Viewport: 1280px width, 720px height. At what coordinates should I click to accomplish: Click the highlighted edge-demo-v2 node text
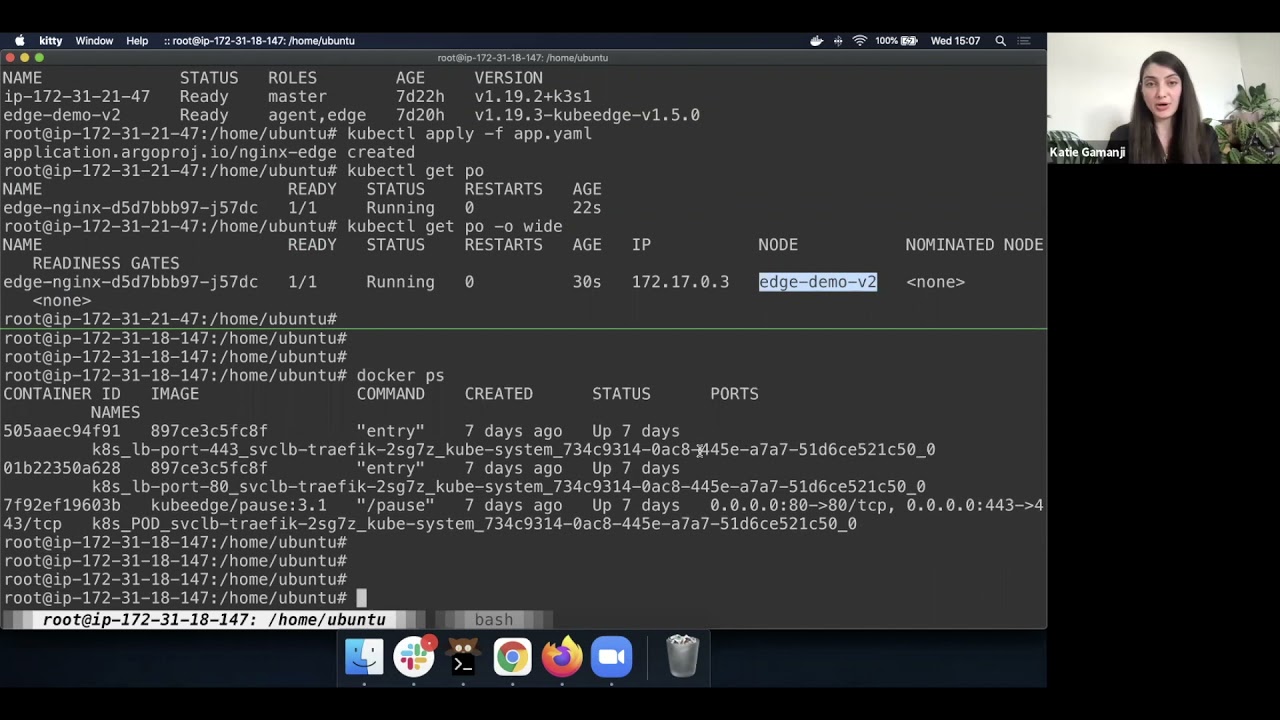(x=817, y=282)
